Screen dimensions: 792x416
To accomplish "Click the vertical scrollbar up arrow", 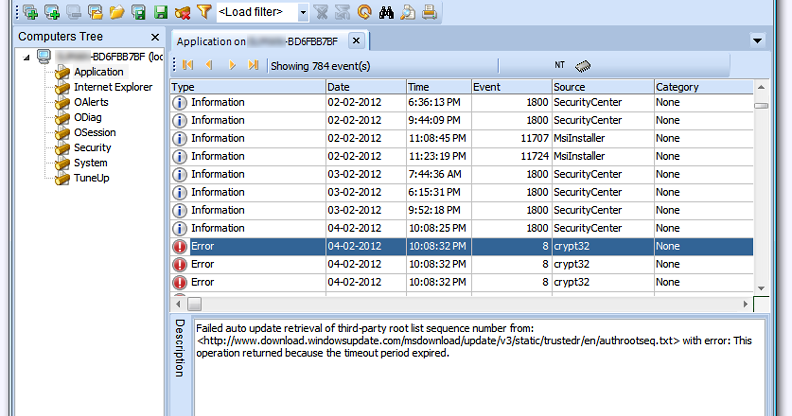I will coord(761,87).
